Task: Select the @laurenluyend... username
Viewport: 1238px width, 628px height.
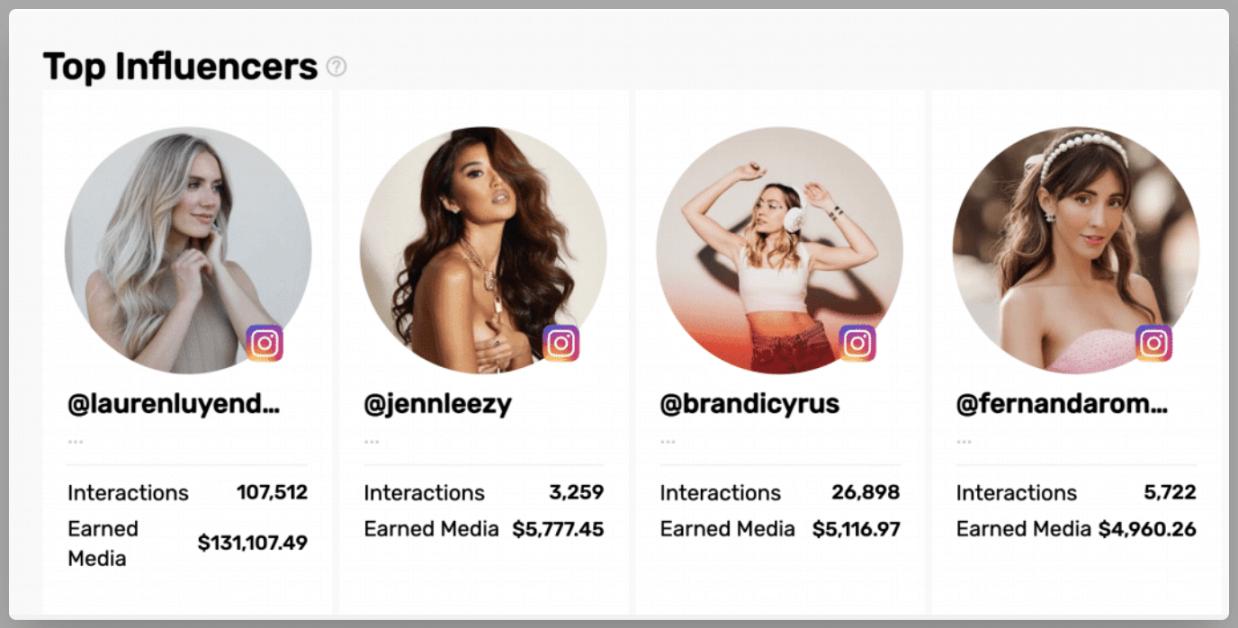Action: pos(174,405)
